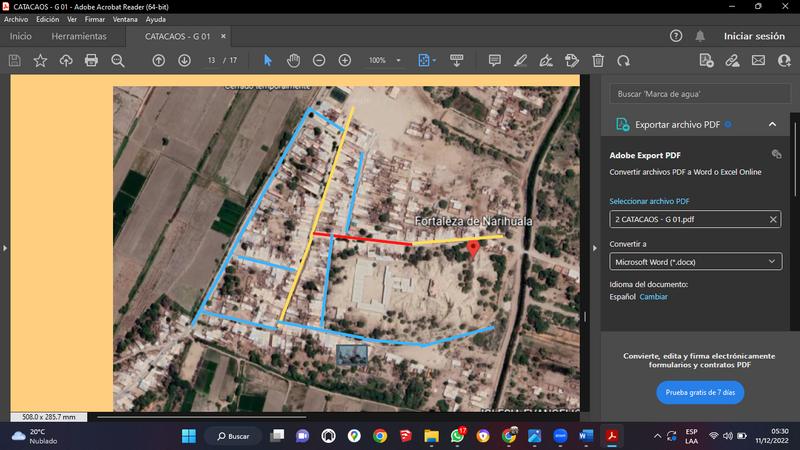Expand the left navigation pane arrow

coord(5,248)
